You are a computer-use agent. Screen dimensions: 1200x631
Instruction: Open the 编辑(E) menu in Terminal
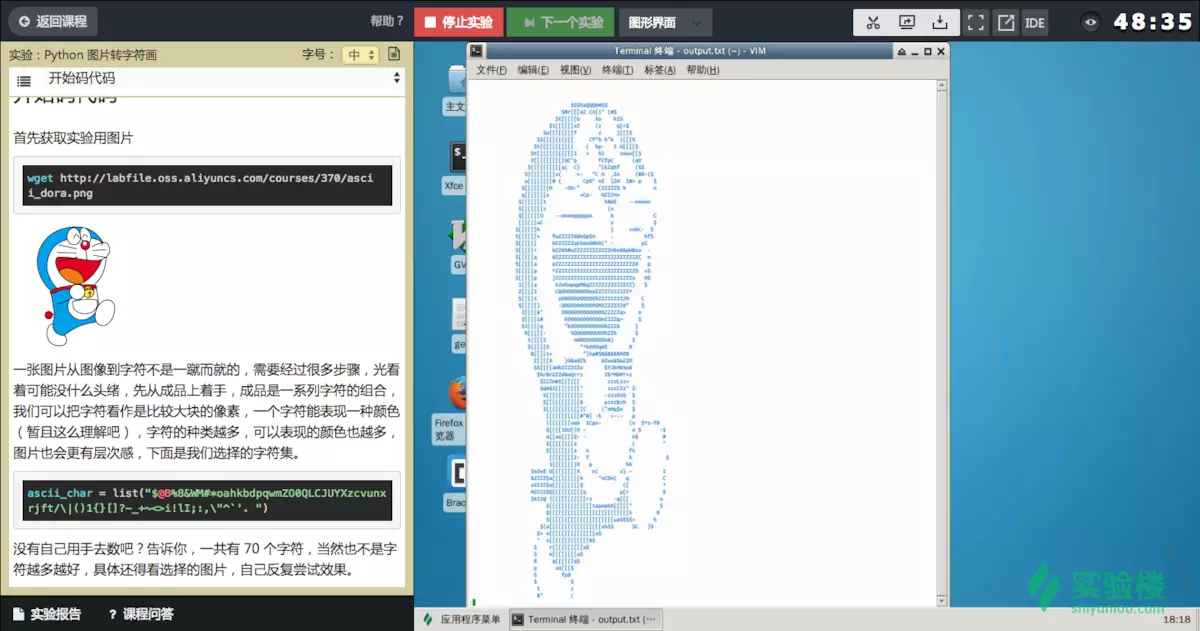click(534, 70)
